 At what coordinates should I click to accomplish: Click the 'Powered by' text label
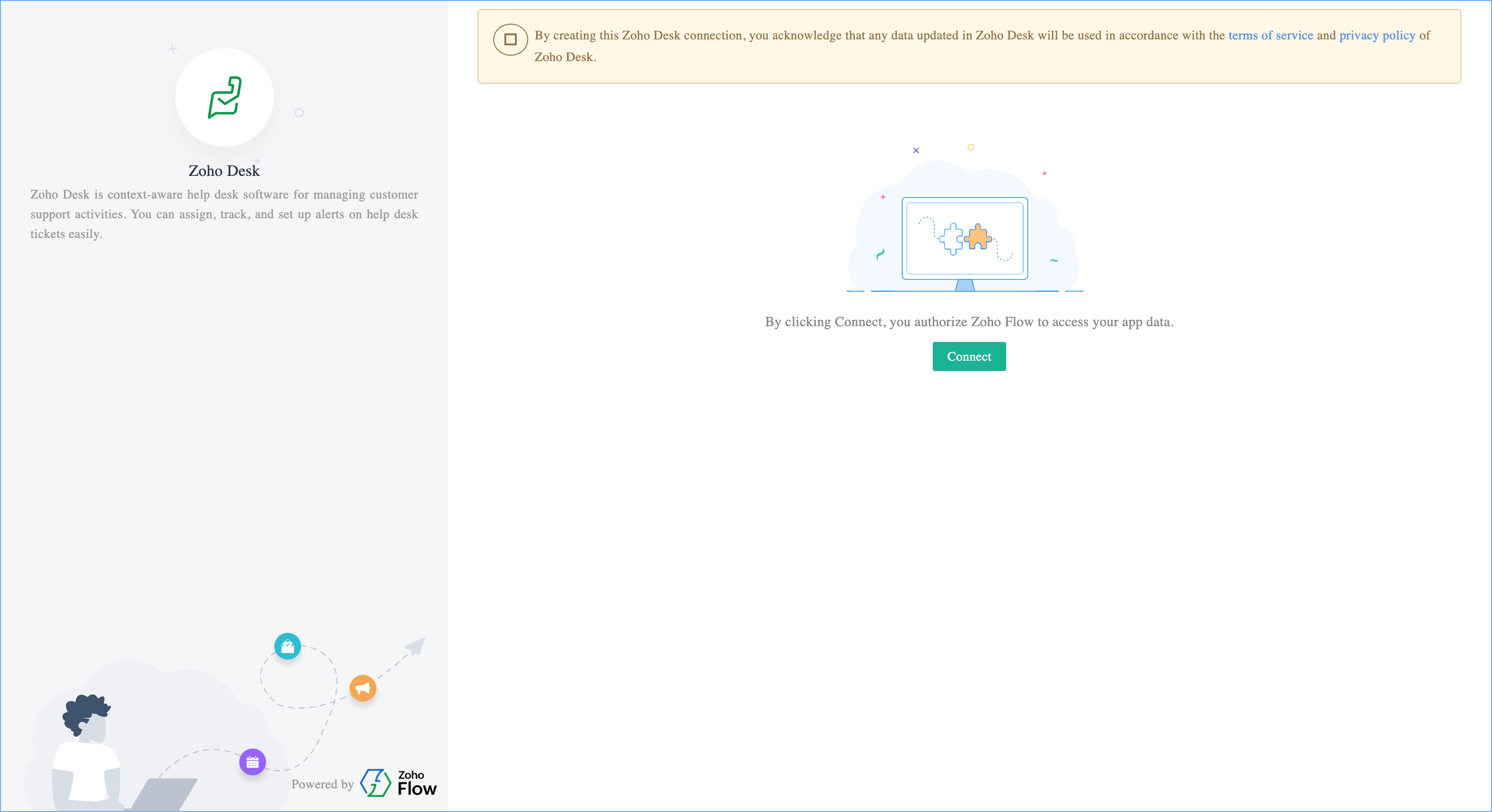click(x=322, y=784)
